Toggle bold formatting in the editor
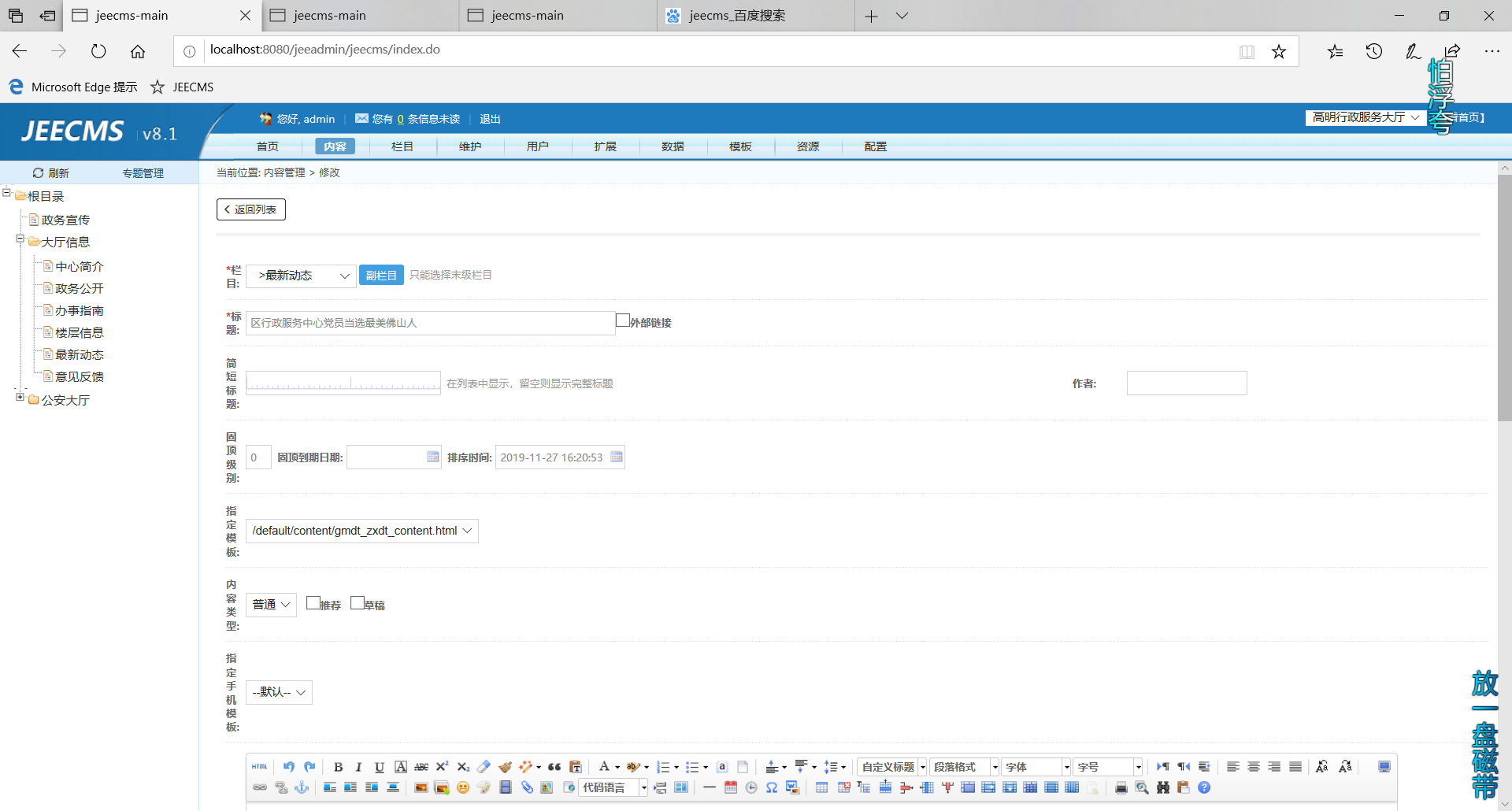The width and height of the screenshot is (1512, 811). [338, 767]
